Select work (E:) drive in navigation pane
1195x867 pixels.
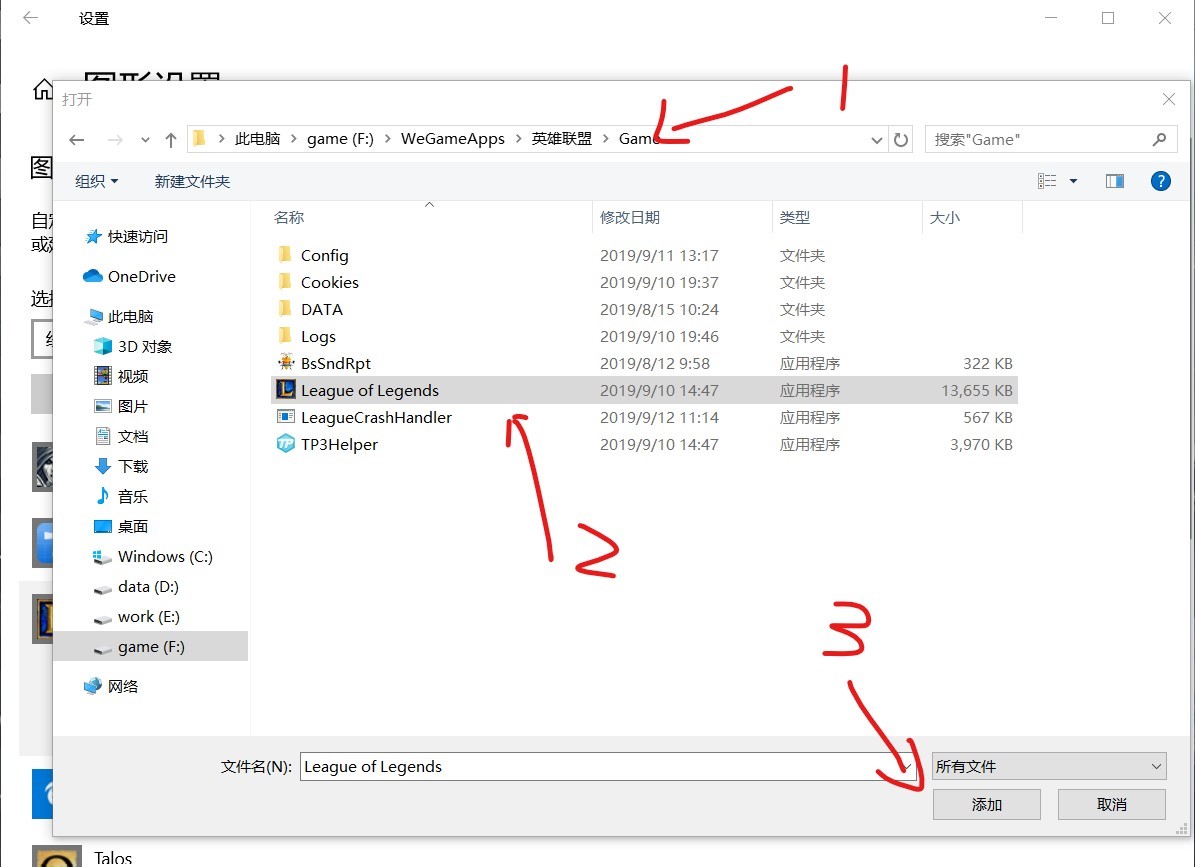(149, 616)
